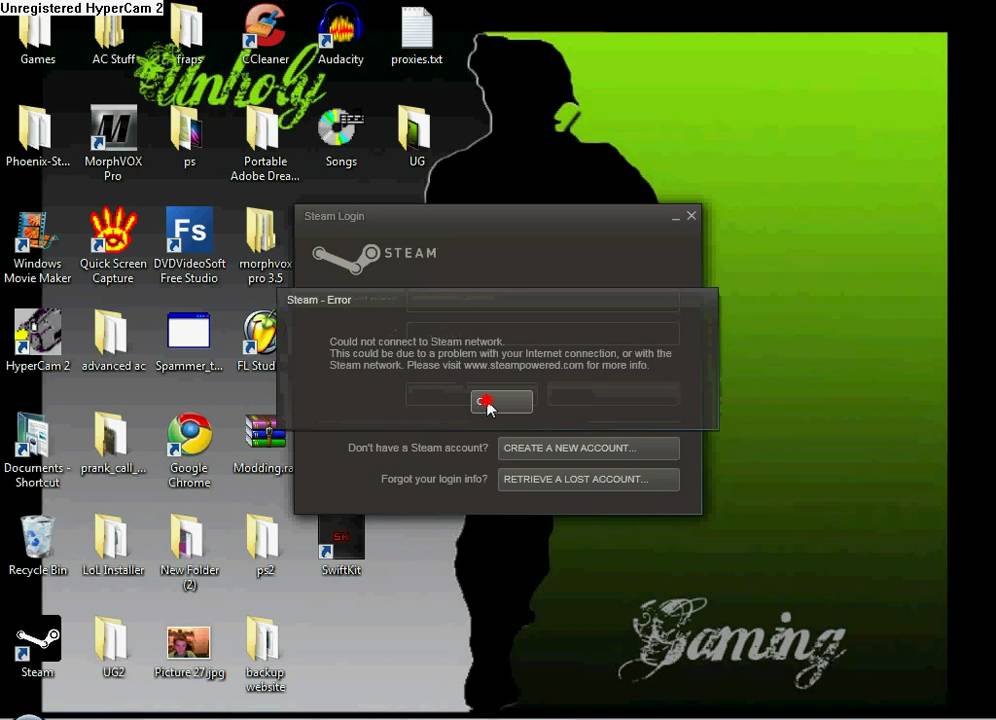Open the fraps folder icon
Viewport: 996px width, 720px height.
click(x=189, y=35)
